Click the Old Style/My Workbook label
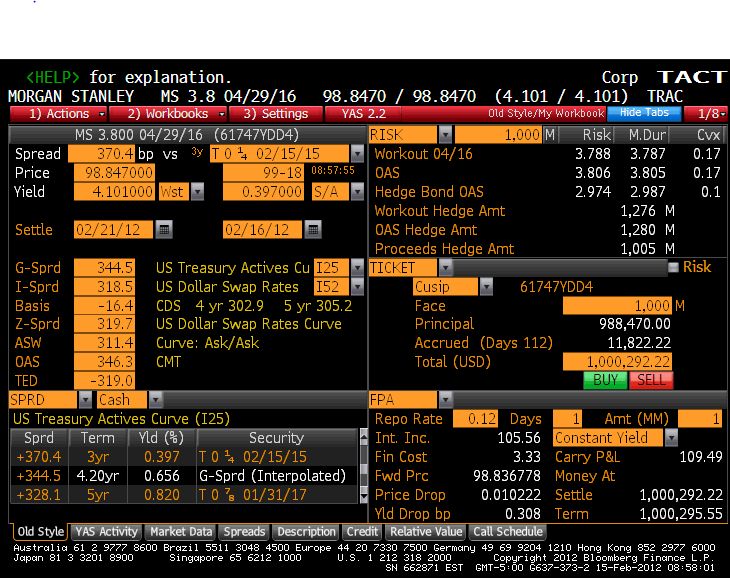The width and height of the screenshot is (730, 578). coord(546,113)
